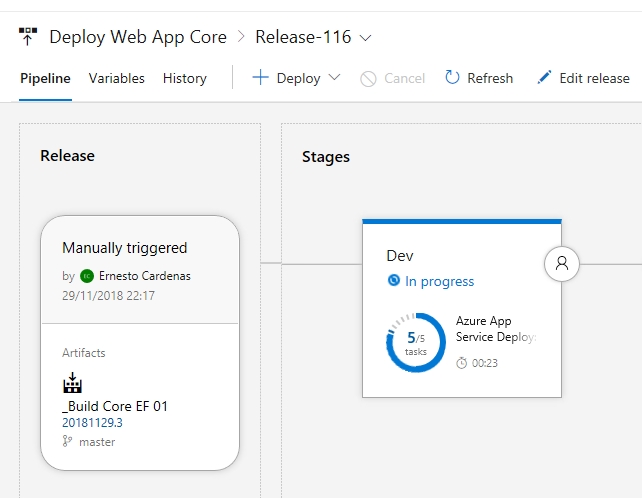642x498 pixels.
Task: Click the plus icon next to Deploy
Action: (x=260, y=77)
